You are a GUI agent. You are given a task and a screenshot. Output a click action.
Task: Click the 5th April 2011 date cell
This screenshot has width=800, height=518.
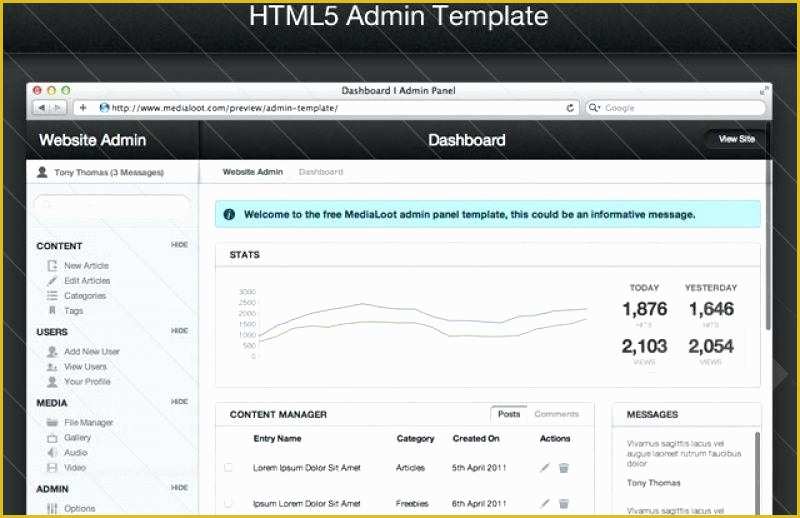(x=479, y=467)
